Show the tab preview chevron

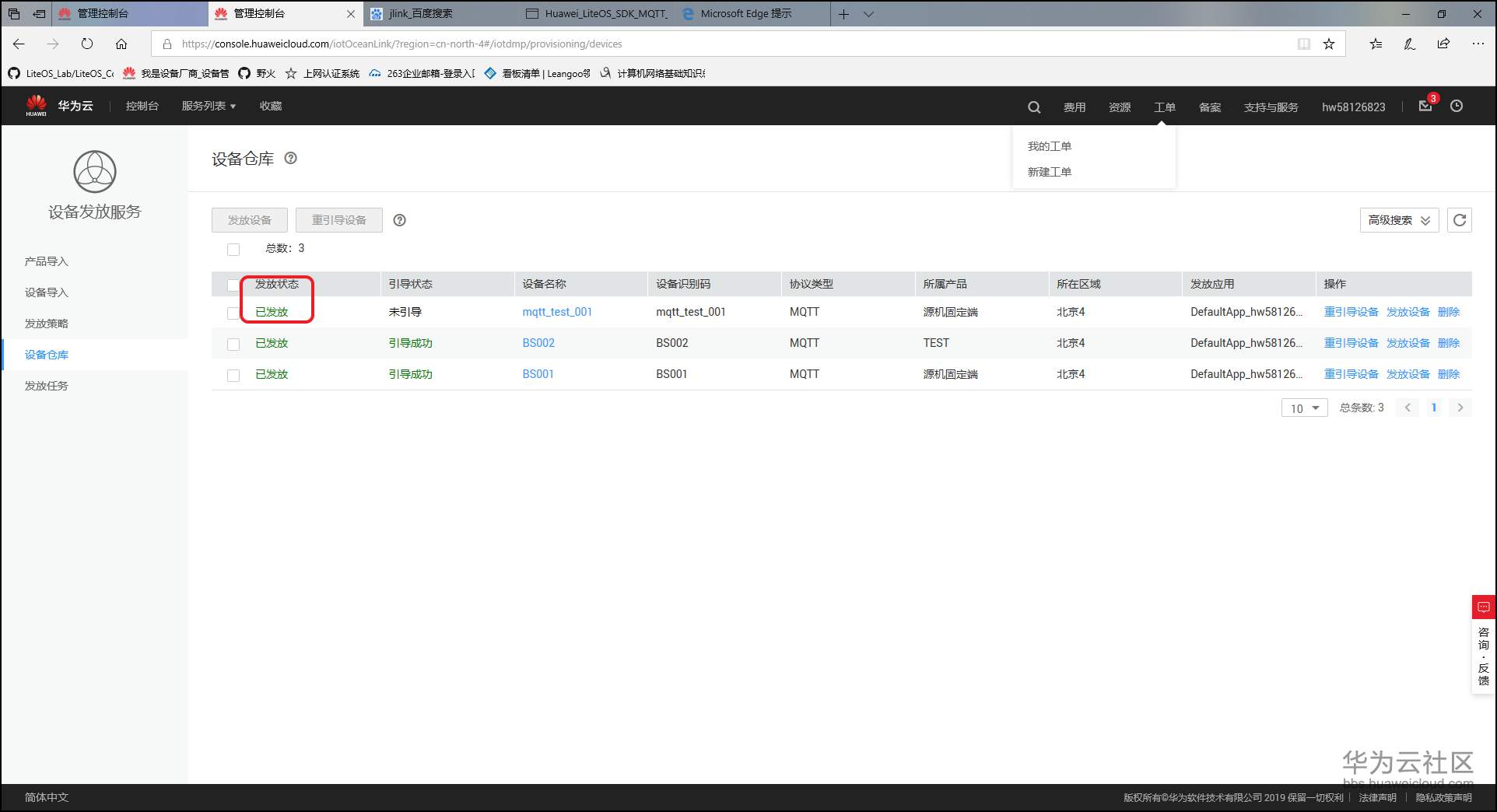[869, 14]
